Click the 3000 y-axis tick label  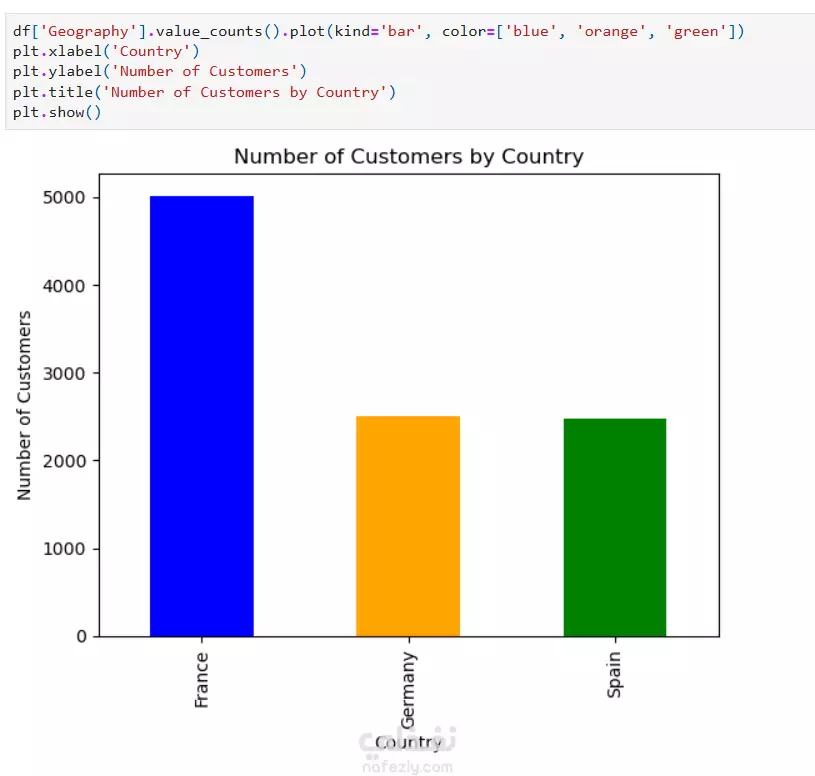click(x=64, y=373)
